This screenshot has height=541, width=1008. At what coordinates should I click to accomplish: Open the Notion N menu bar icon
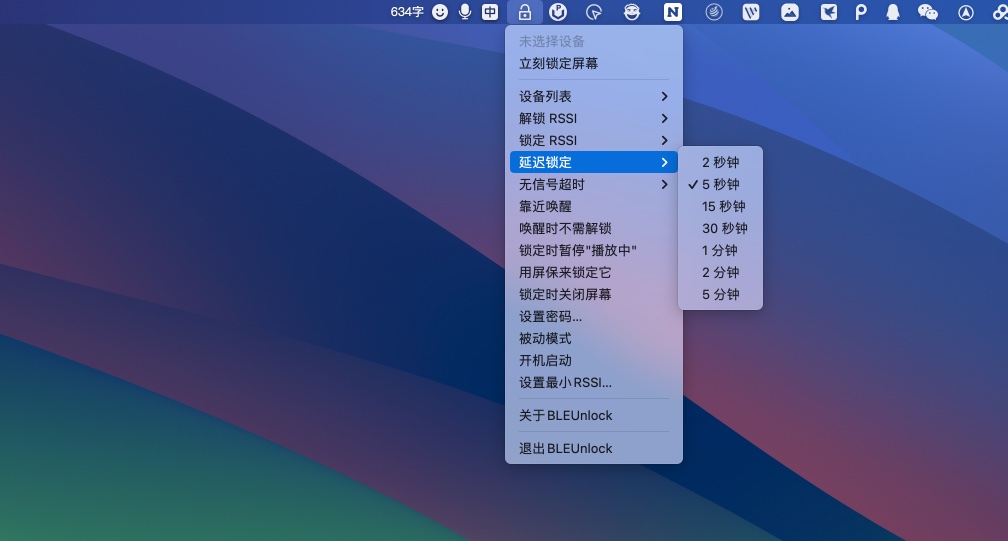click(x=672, y=12)
